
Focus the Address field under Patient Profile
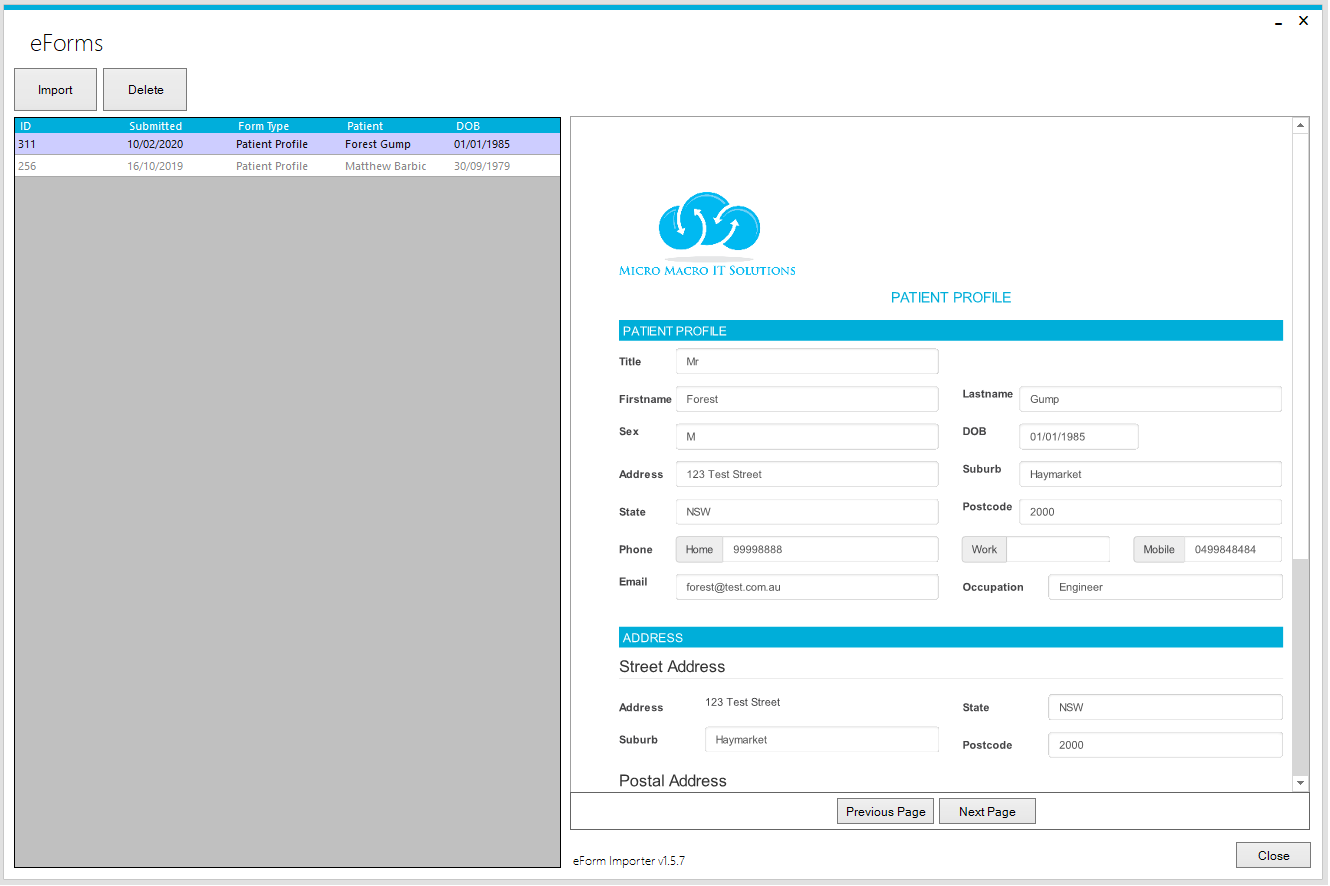(807, 474)
